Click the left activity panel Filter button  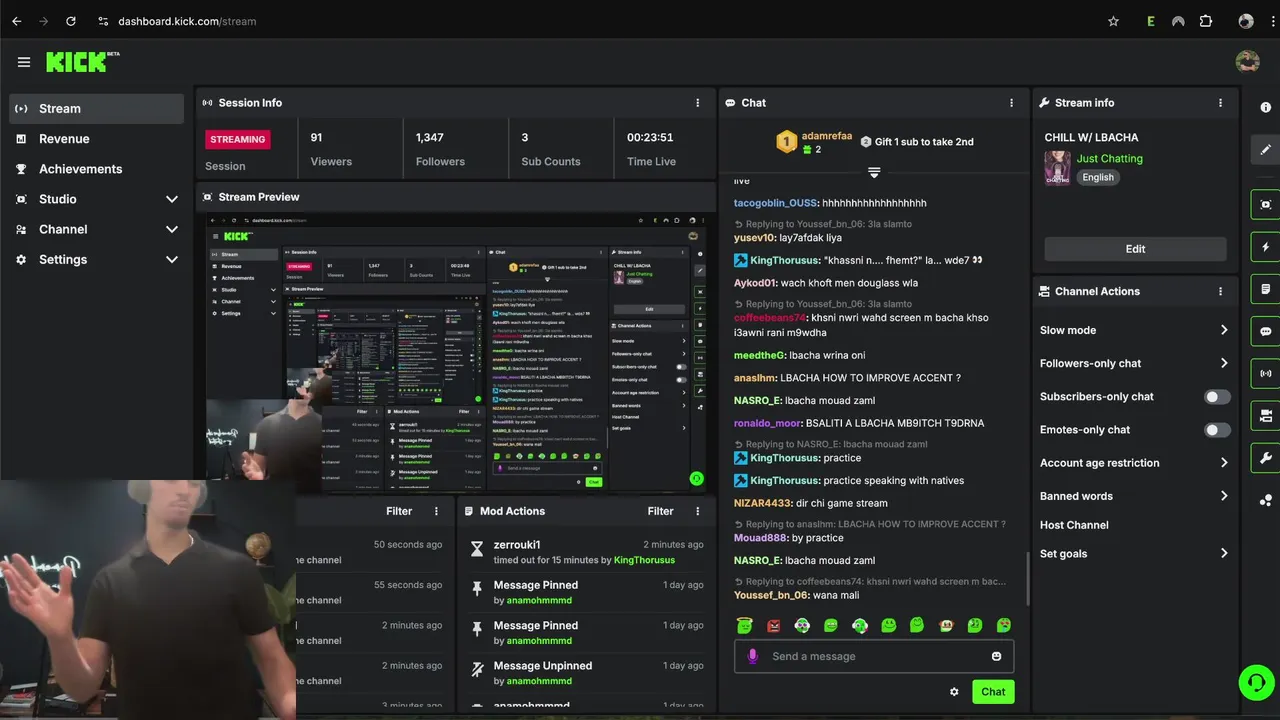tap(399, 511)
